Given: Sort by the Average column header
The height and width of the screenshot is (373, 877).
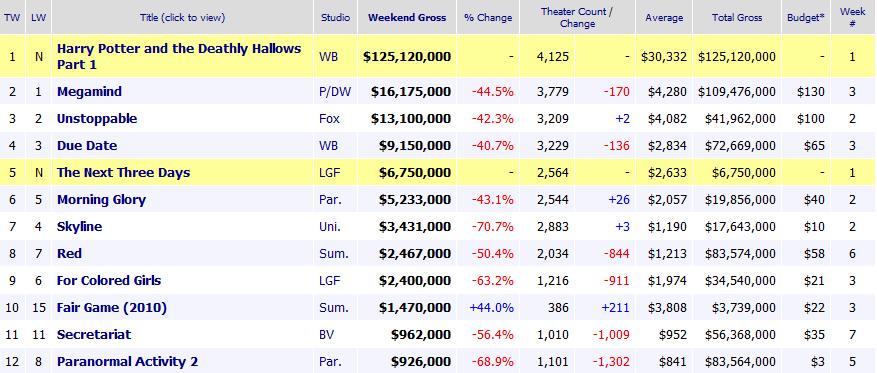Looking at the screenshot, I should pyautogui.click(x=664, y=17).
